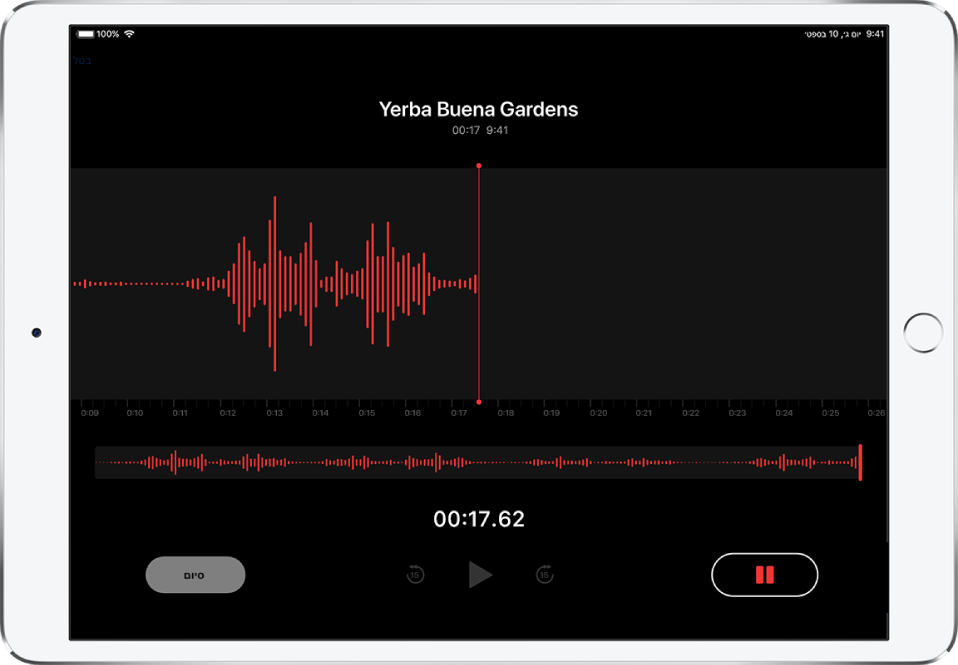Tap the 0:16 mark on the time ruler
958x665 pixels.
click(413, 413)
